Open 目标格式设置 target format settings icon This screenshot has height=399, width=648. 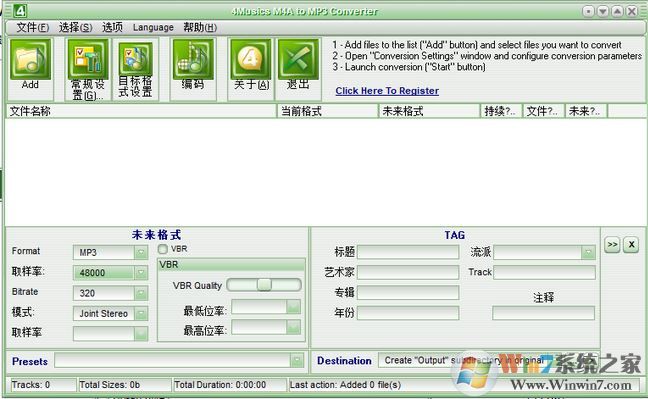[136, 60]
